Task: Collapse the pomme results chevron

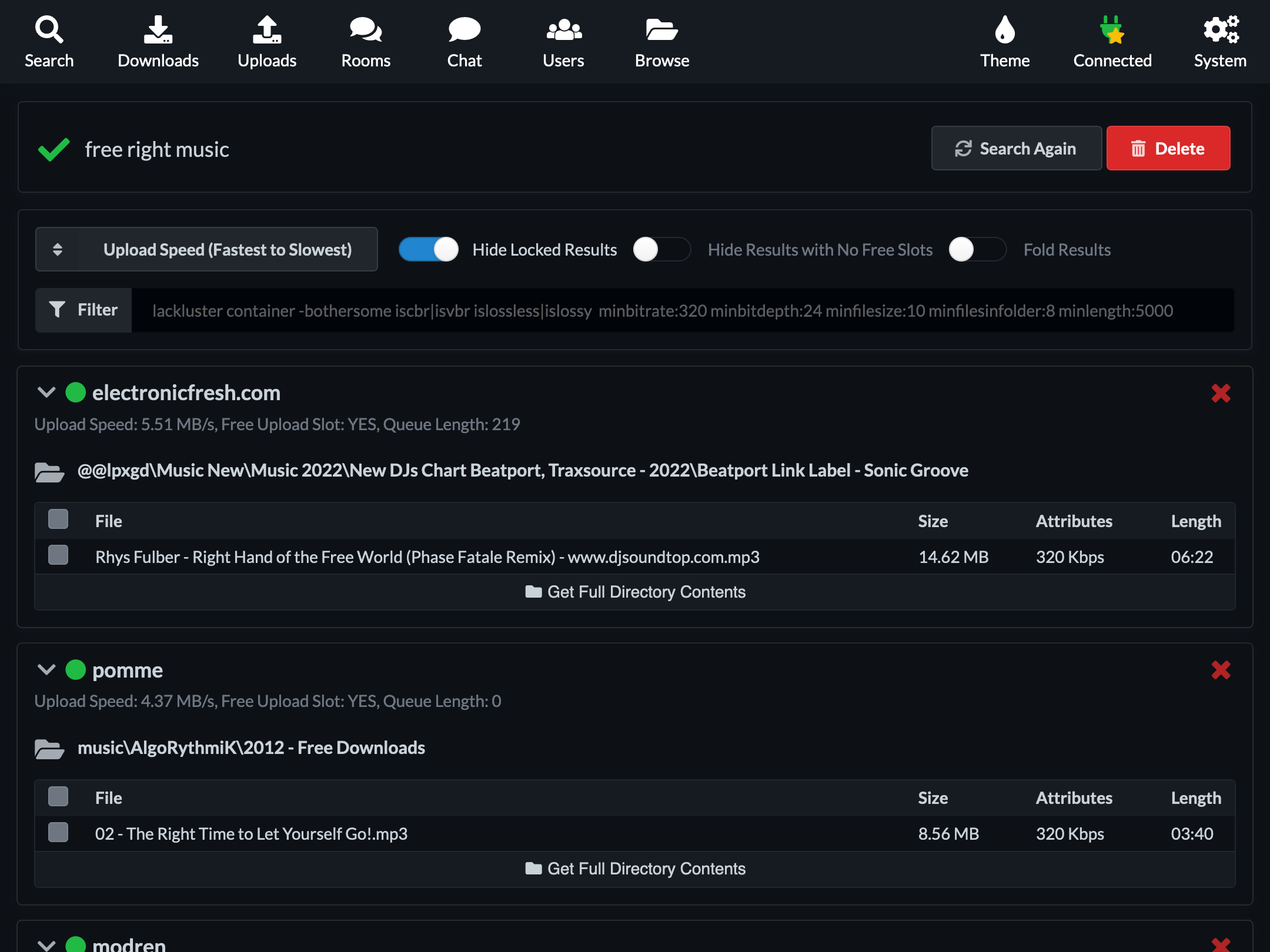Action: [x=46, y=670]
